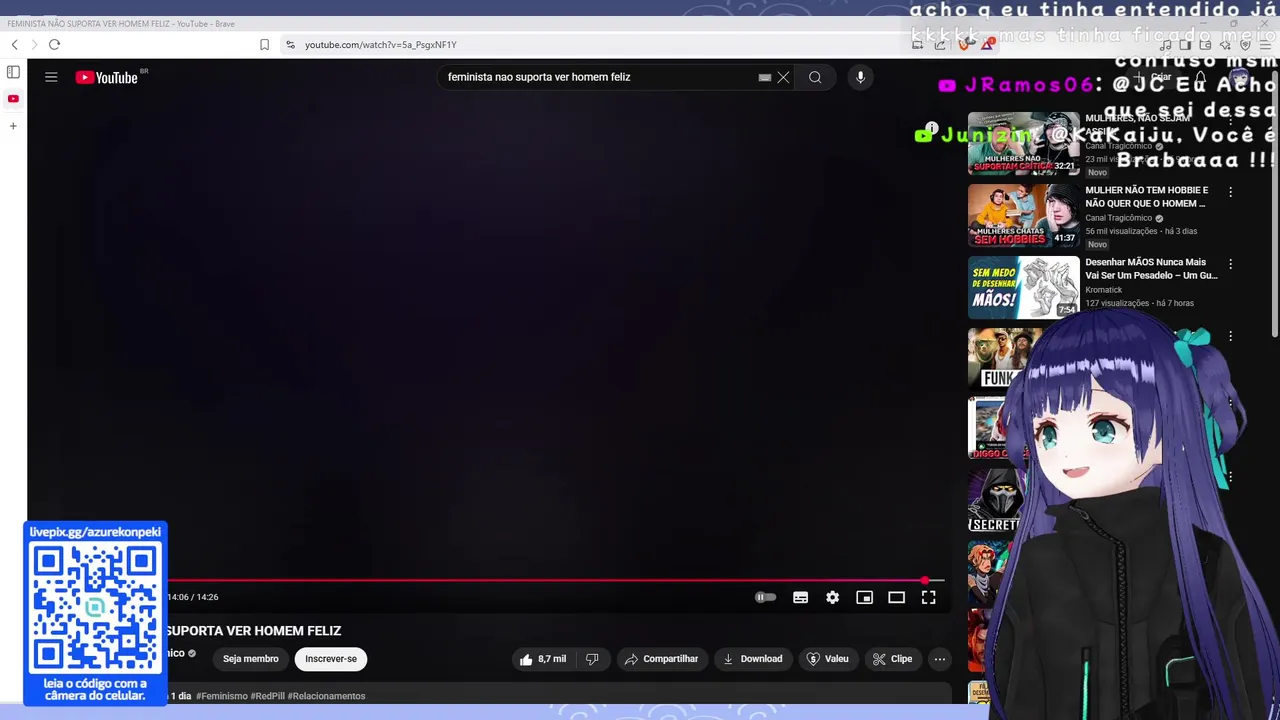Like the video with 8,7 mil
This screenshot has width=1280, height=720.
pos(543,659)
